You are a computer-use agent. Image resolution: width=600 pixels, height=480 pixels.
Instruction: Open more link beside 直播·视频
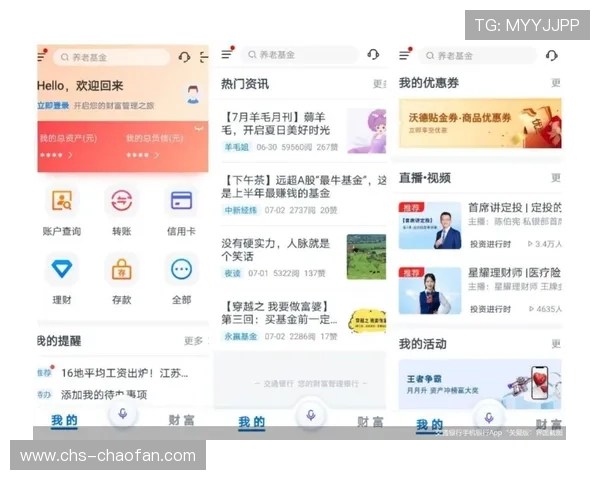click(556, 178)
